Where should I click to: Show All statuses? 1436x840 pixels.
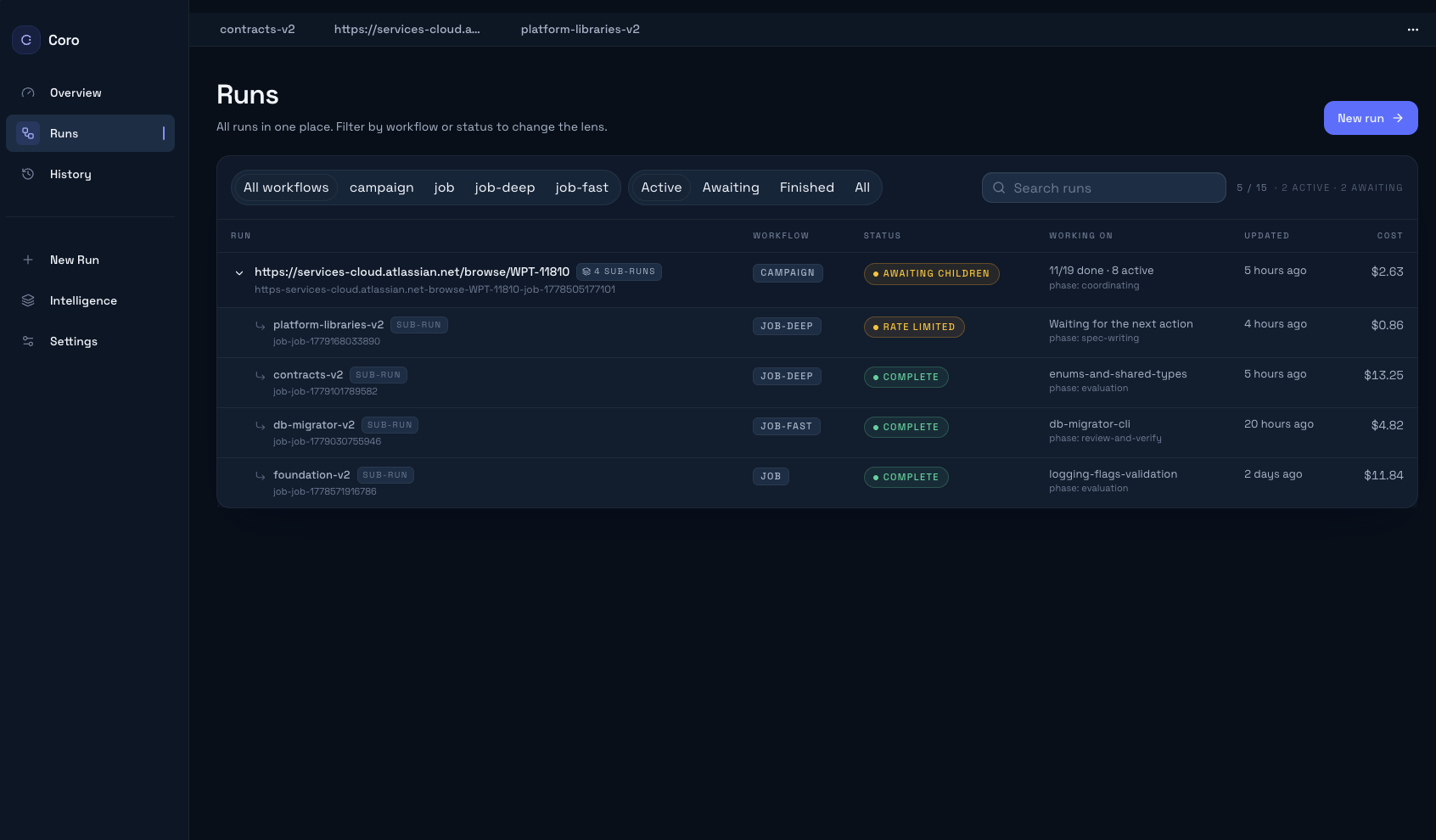tap(862, 188)
